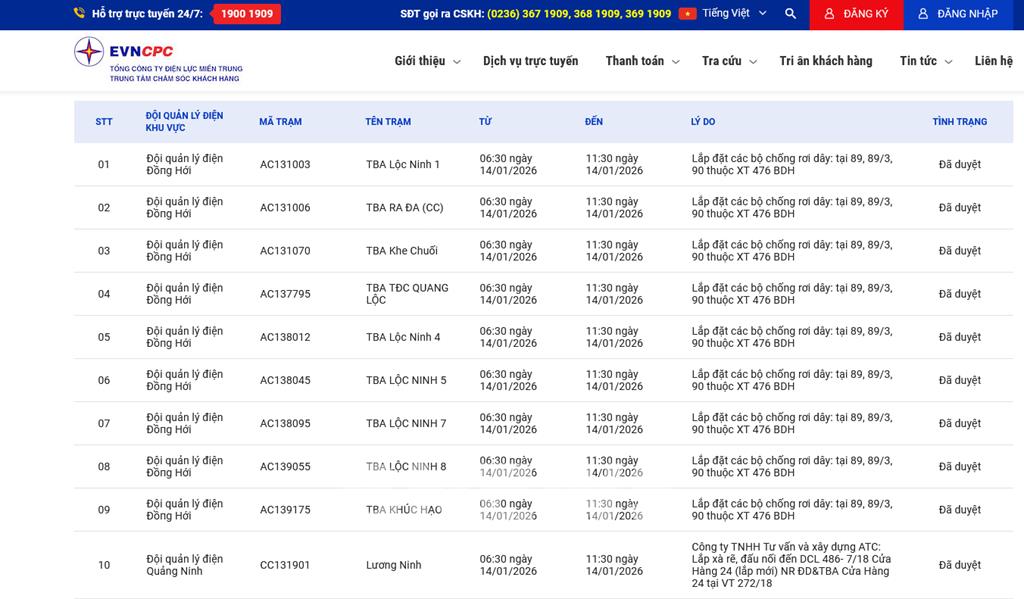Expand the Tin tức dropdown menu
Image resolution: width=1024 pixels, height=599 pixels.
(926, 61)
